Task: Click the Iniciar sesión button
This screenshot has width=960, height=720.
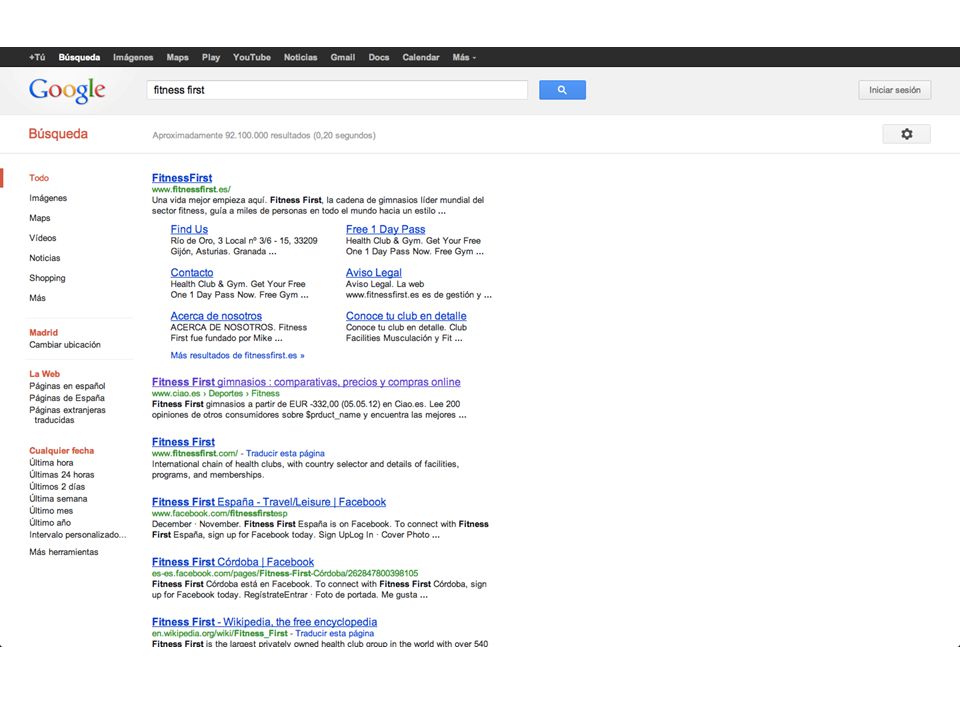Action: 894,90
